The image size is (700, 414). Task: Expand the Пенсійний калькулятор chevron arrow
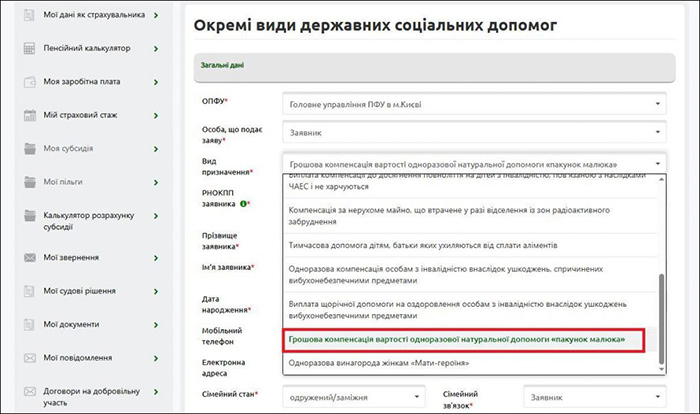click(x=156, y=49)
